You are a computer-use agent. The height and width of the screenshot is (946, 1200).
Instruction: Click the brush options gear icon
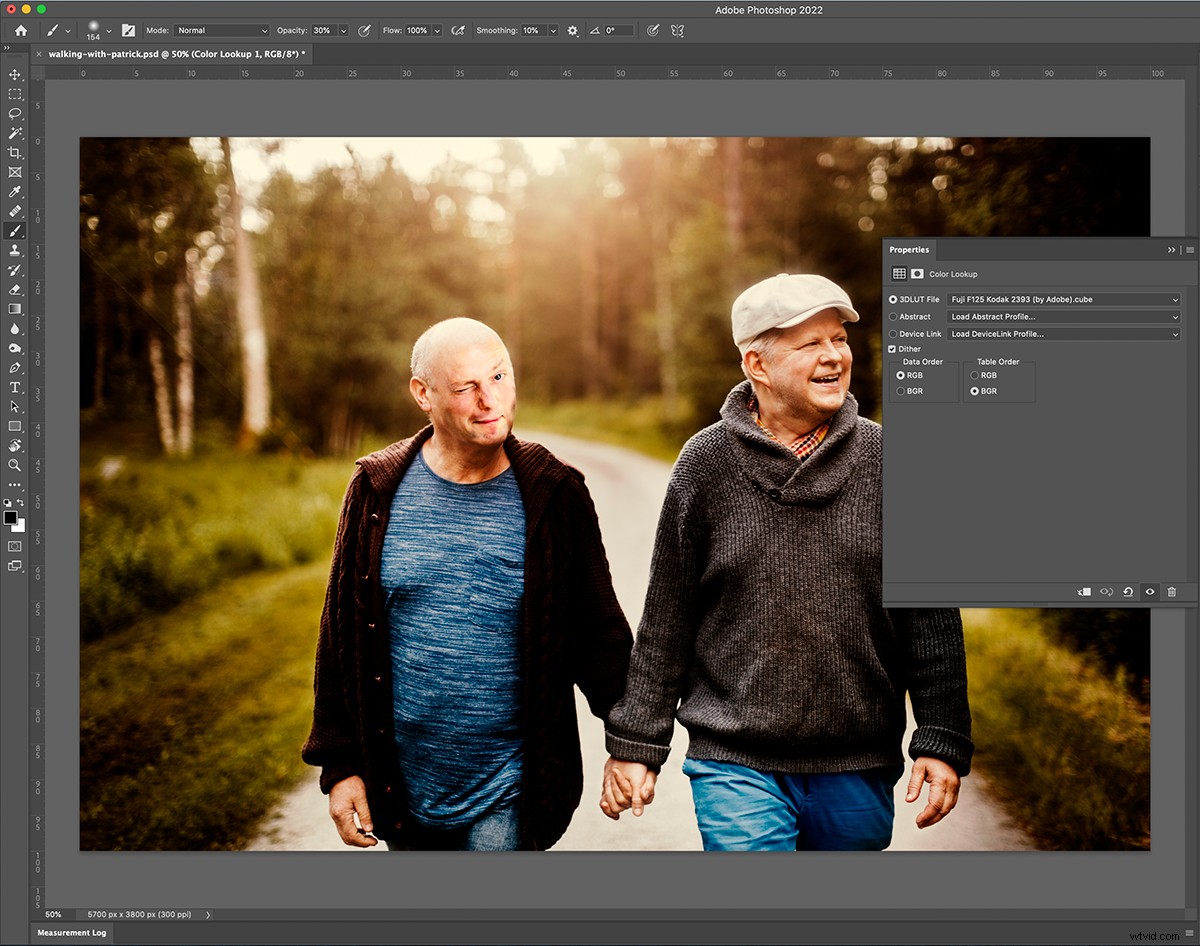click(x=572, y=30)
